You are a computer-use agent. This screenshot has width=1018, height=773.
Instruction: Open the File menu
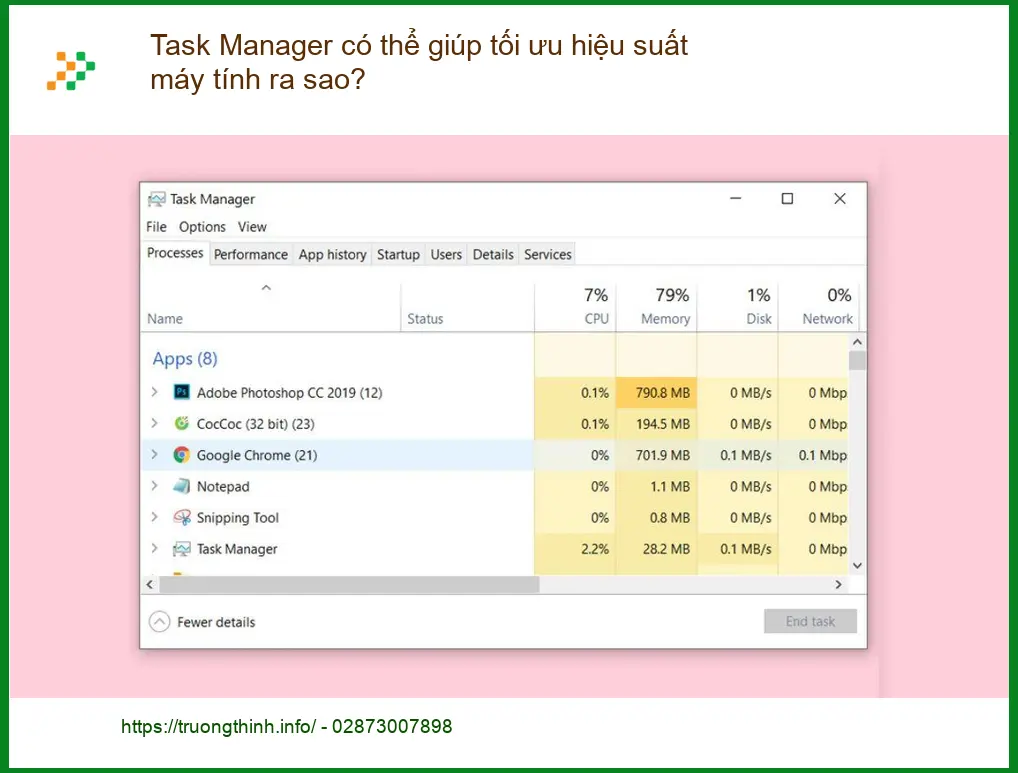(x=156, y=227)
